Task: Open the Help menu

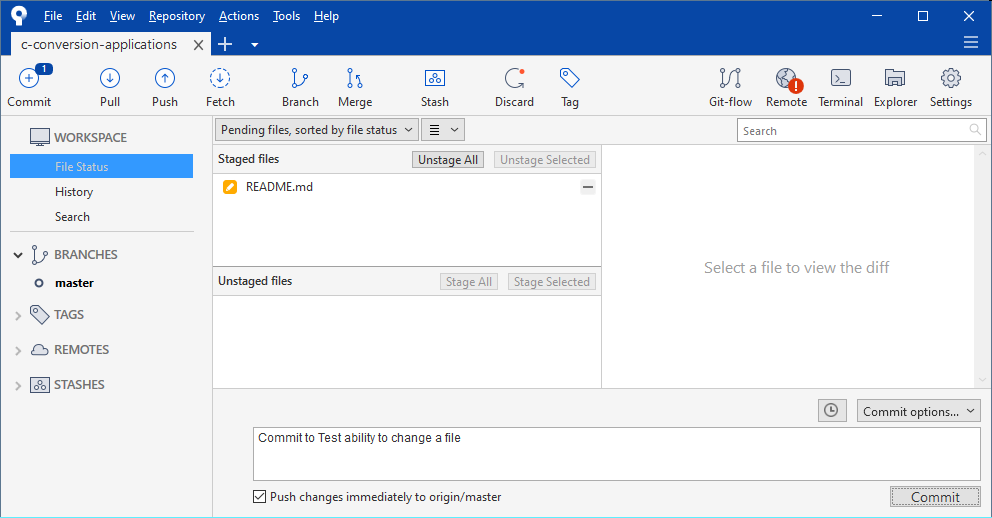Action: point(326,16)
